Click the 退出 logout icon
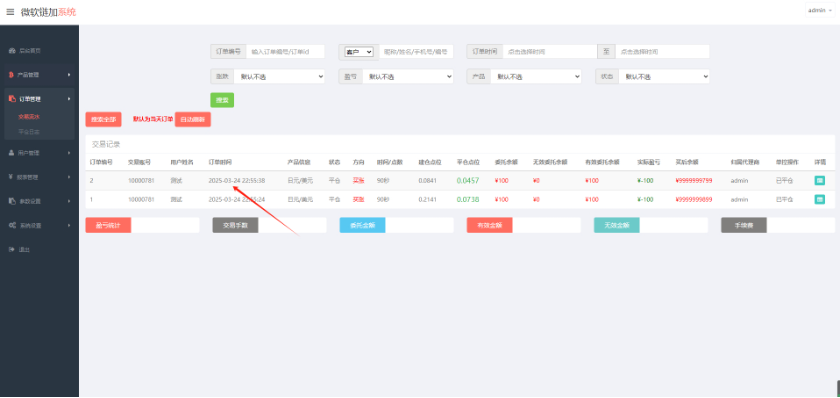Image resolution: width=840 pixels, height=398 pixels. pyautogui.click(x=12, y=250)
